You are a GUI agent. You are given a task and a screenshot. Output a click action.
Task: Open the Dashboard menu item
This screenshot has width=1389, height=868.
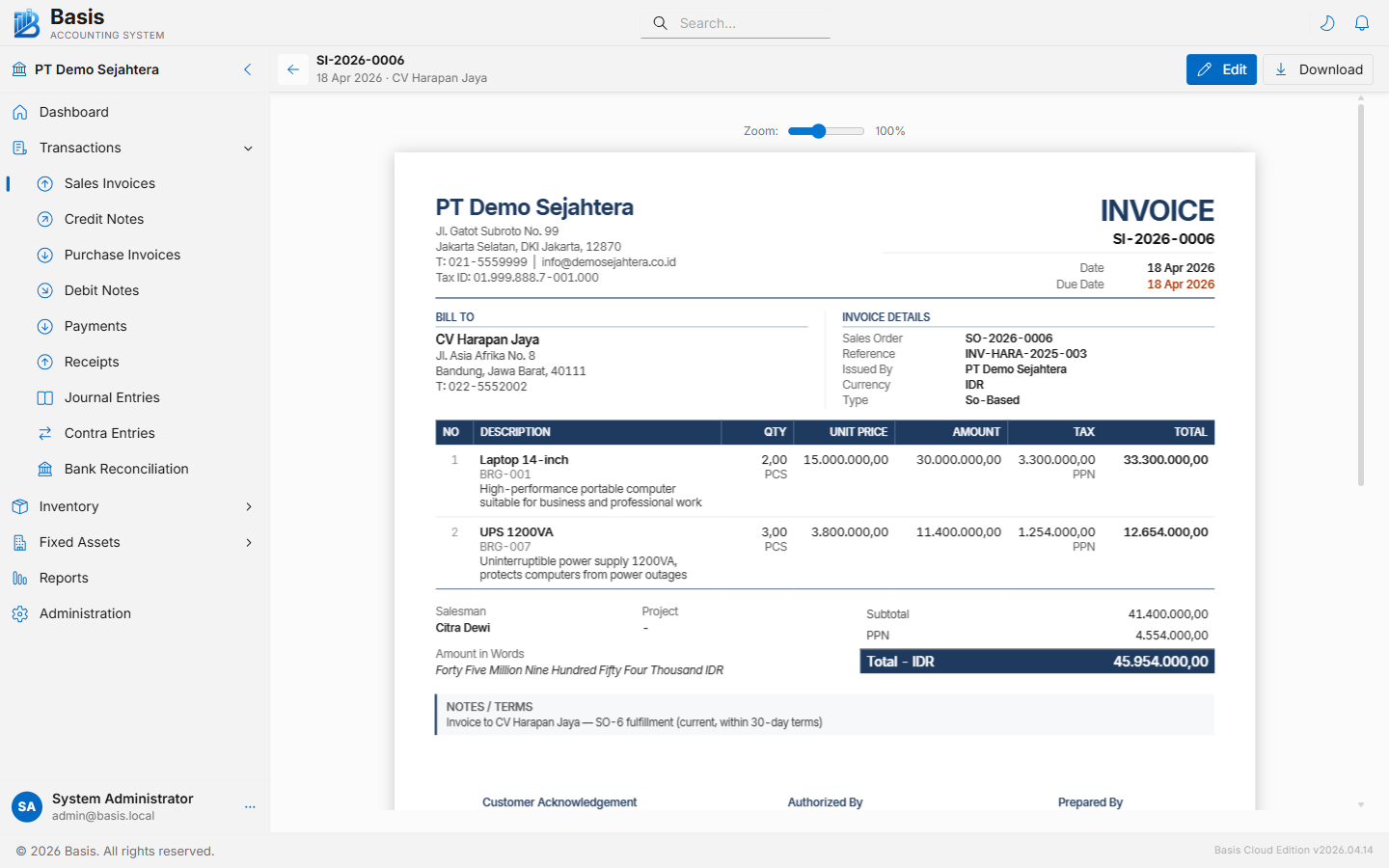pyautogui.click(x=73, y=112)
